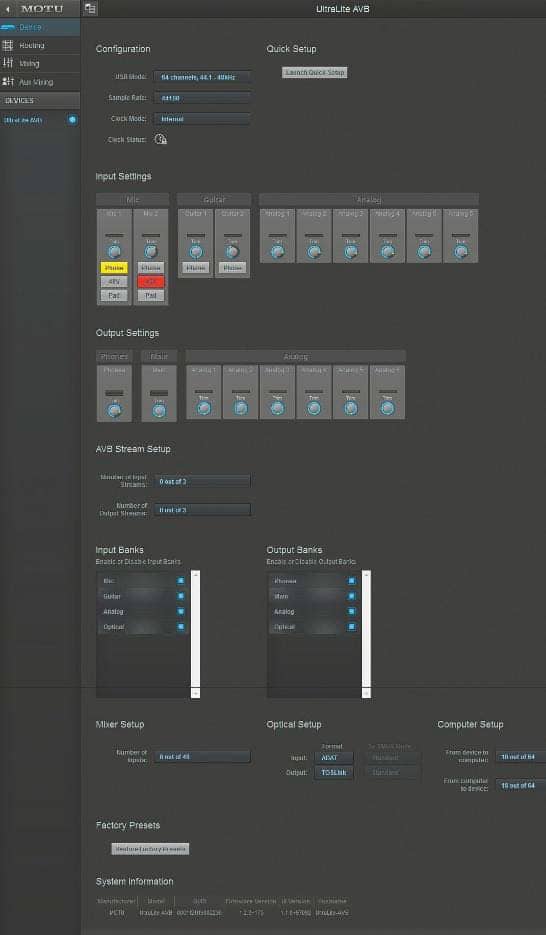546x935 pixels.
Task: Open the Mixer Setup Number of Inputs dropdown
Action: pyautogui.click(x=202, y=757)
